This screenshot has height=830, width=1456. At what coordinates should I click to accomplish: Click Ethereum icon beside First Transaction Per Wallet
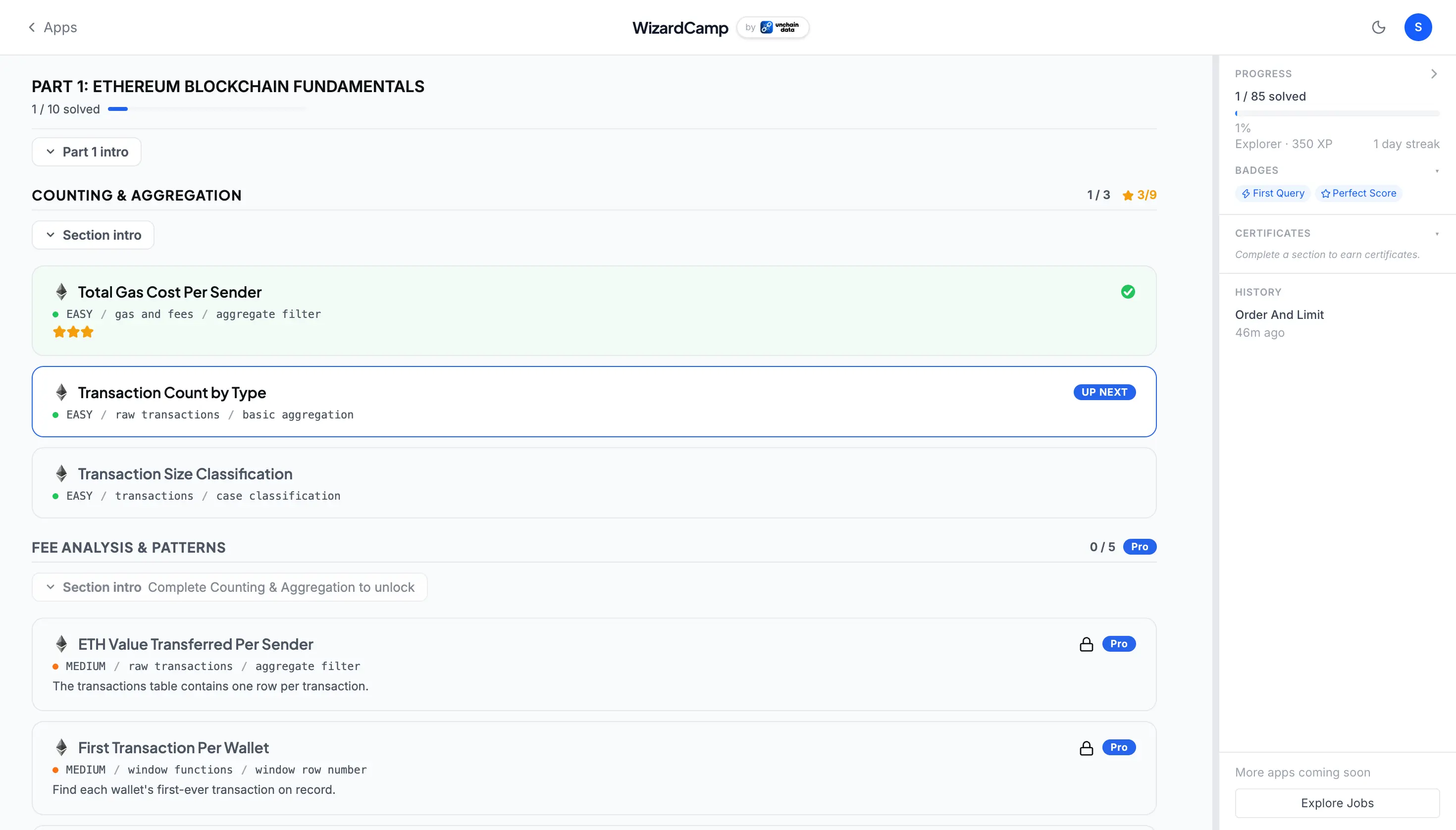tap(61, 748)
